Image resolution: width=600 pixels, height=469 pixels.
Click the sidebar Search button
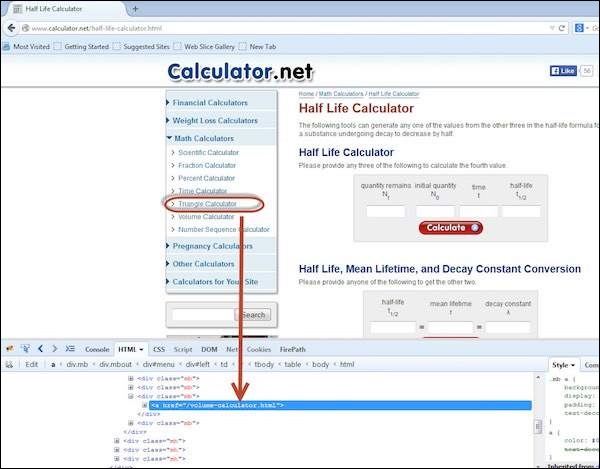coord(253,315)
